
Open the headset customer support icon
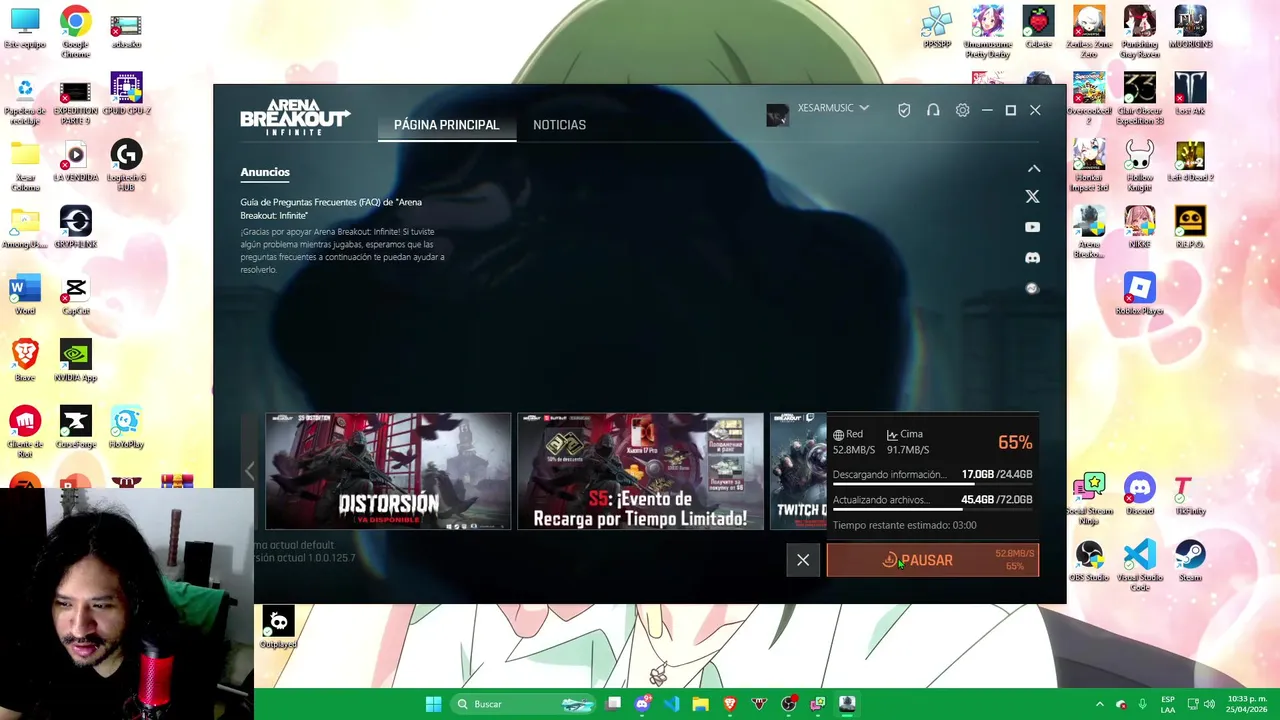click(933, 111)
